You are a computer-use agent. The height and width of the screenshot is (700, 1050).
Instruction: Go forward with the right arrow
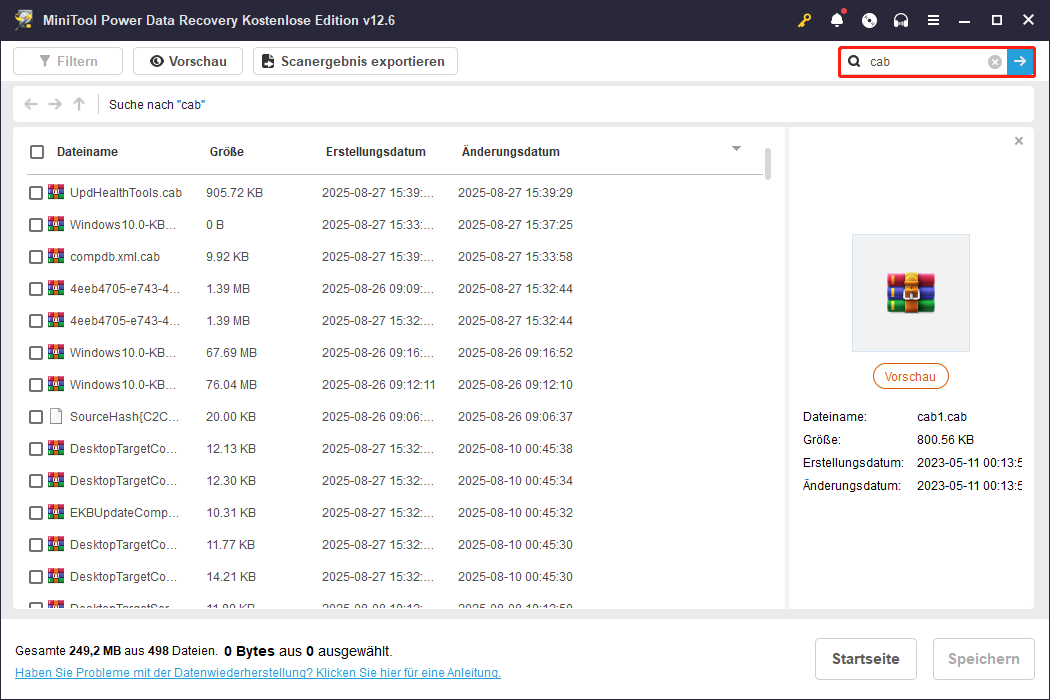click(x=55, y=104)
